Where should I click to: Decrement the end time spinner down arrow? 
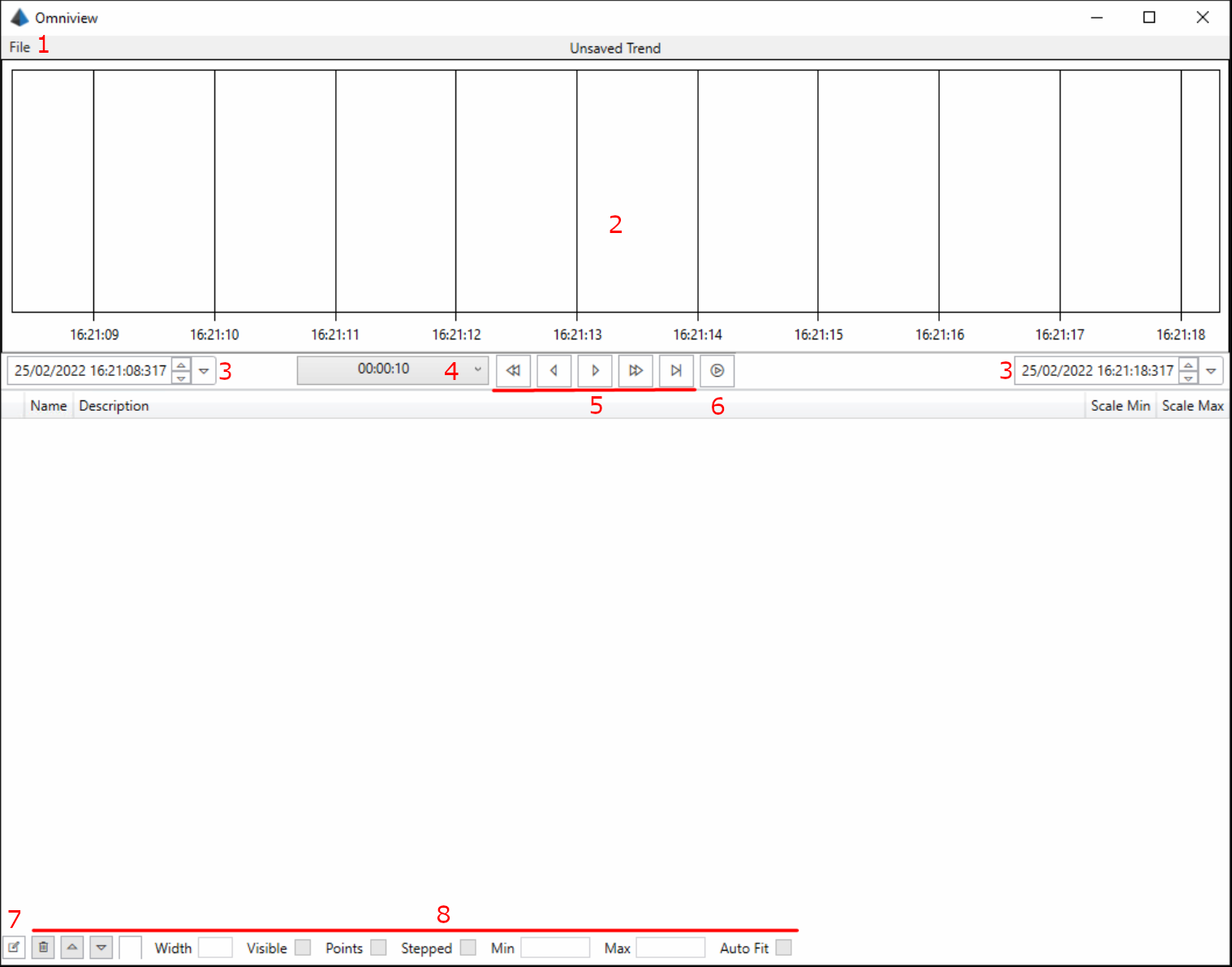click(1189, 378)
